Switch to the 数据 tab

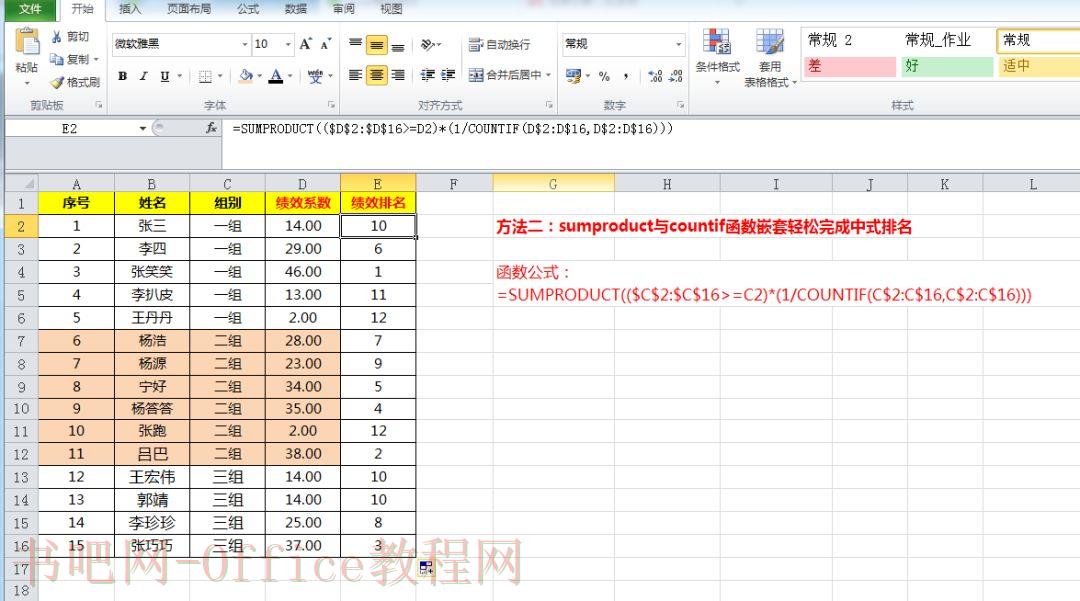coord(295,9)
